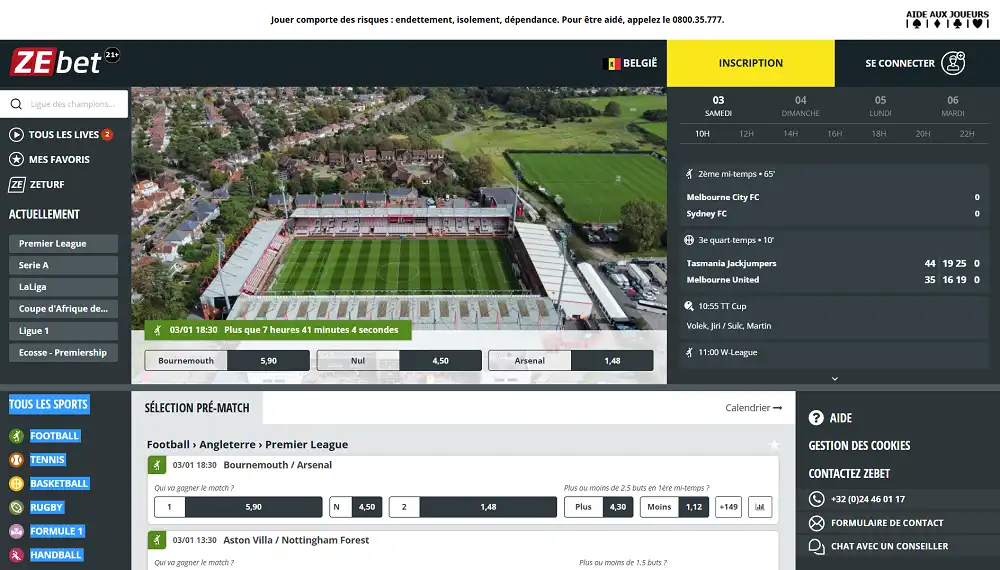
Task: Click the basketball sport icon
Action: tap(16, 483)
